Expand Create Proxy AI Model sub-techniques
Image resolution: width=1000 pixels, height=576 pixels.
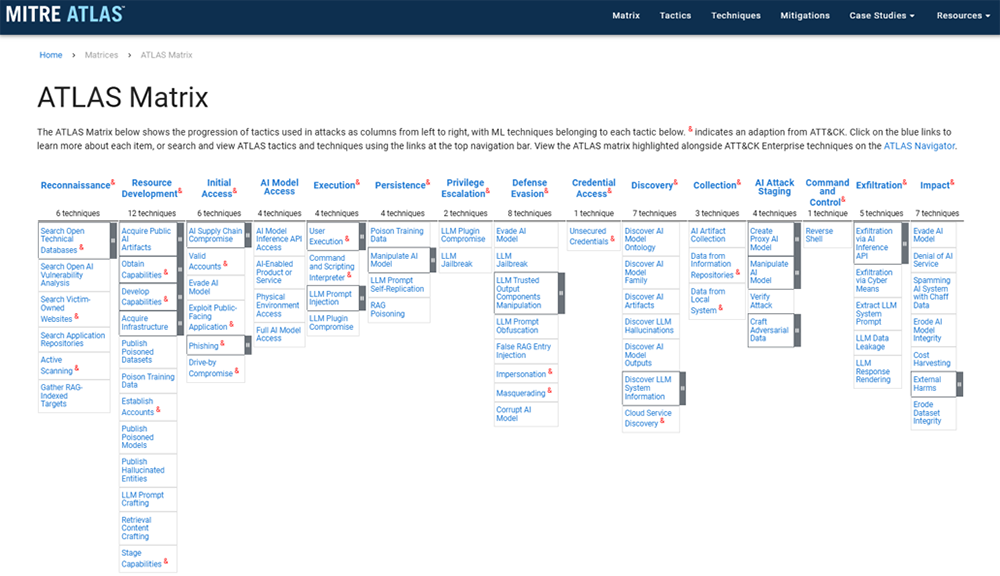point(797,239)
